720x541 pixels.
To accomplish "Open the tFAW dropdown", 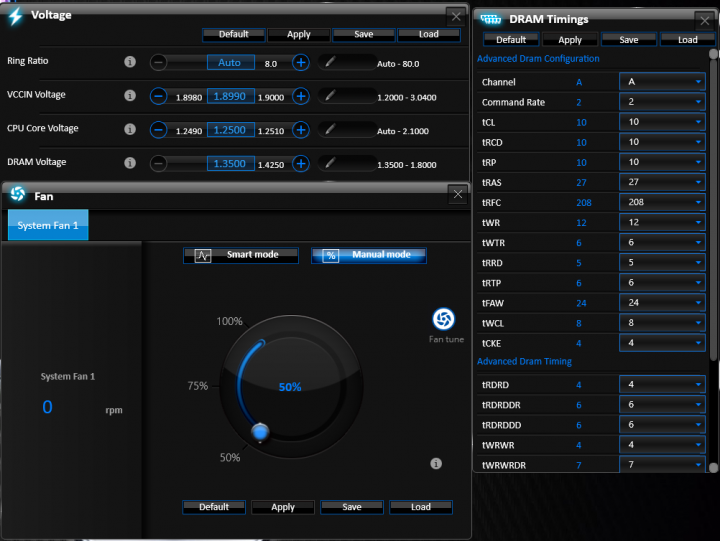I will (662, 303).
